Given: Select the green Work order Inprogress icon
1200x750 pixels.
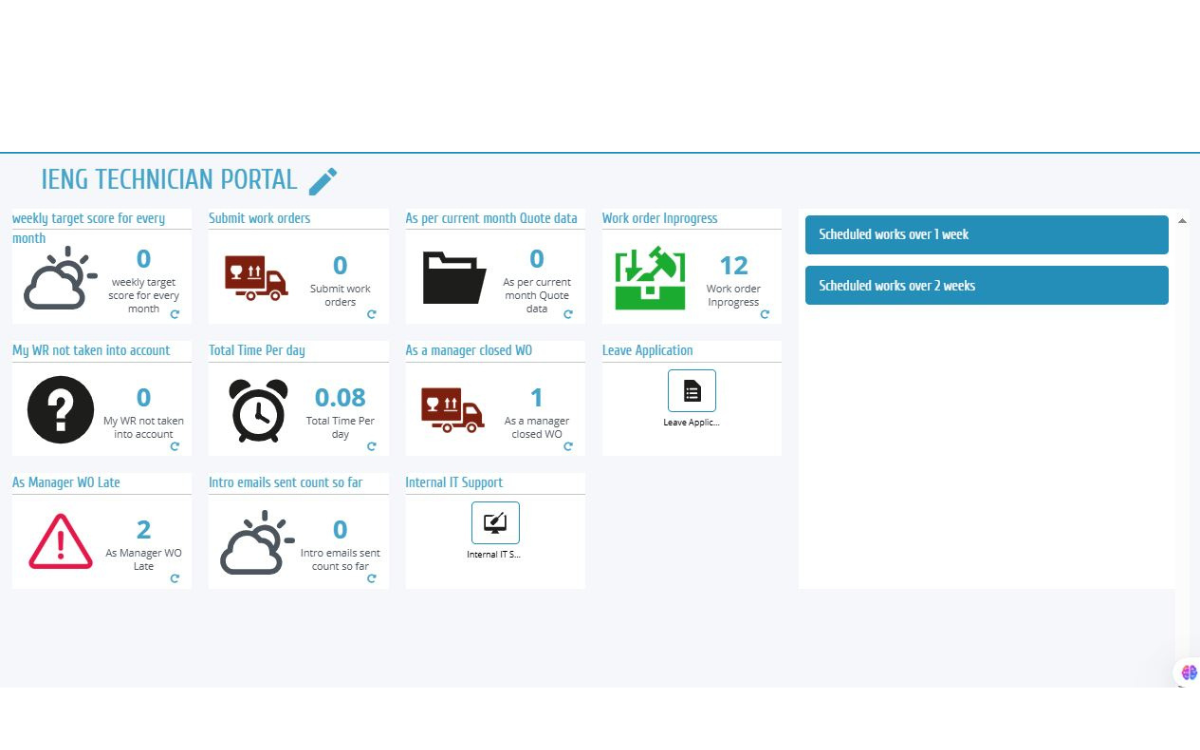Looking at the screenshot, I should point(651,277).
